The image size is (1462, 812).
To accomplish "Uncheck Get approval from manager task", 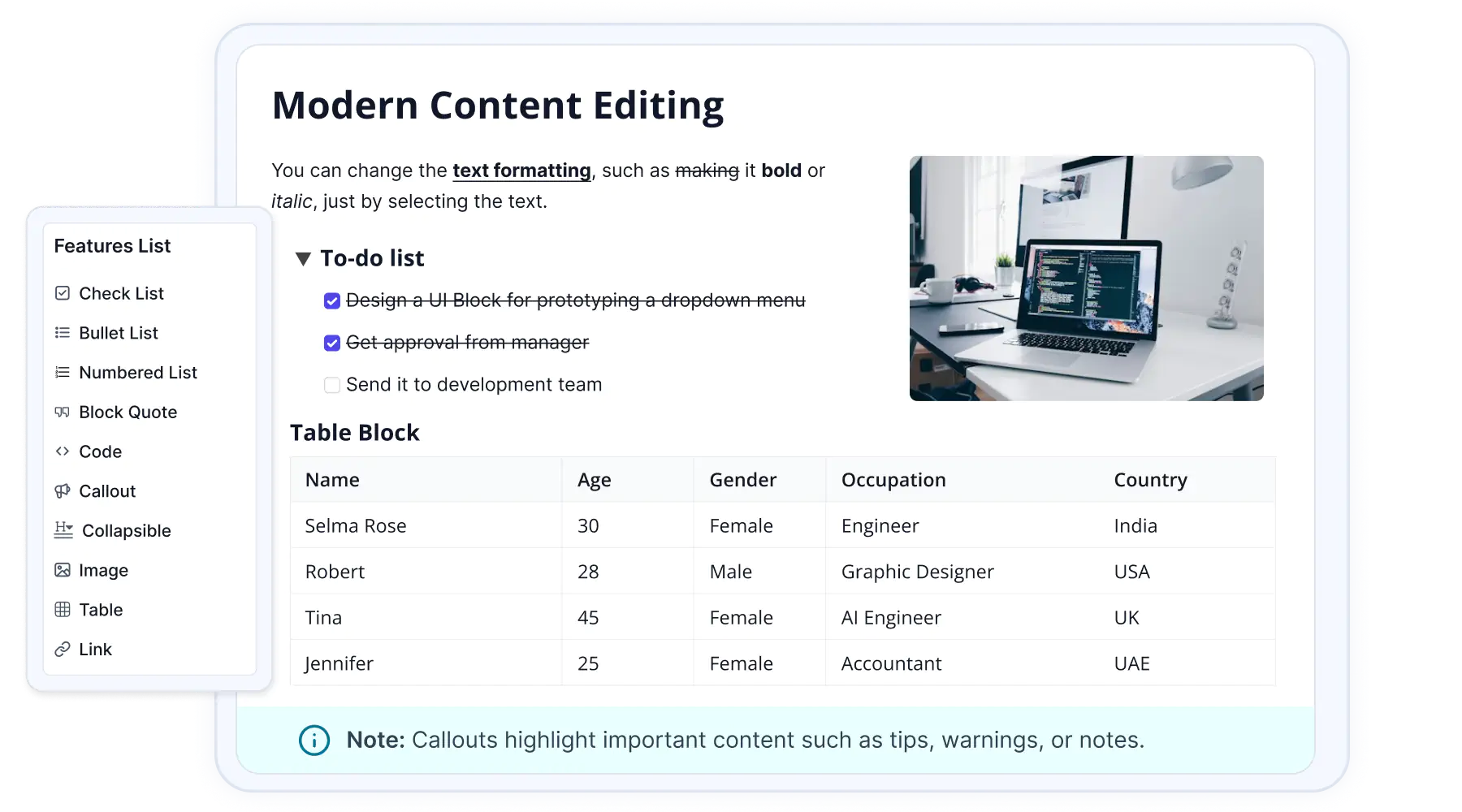I will click(x=332, y=343).
